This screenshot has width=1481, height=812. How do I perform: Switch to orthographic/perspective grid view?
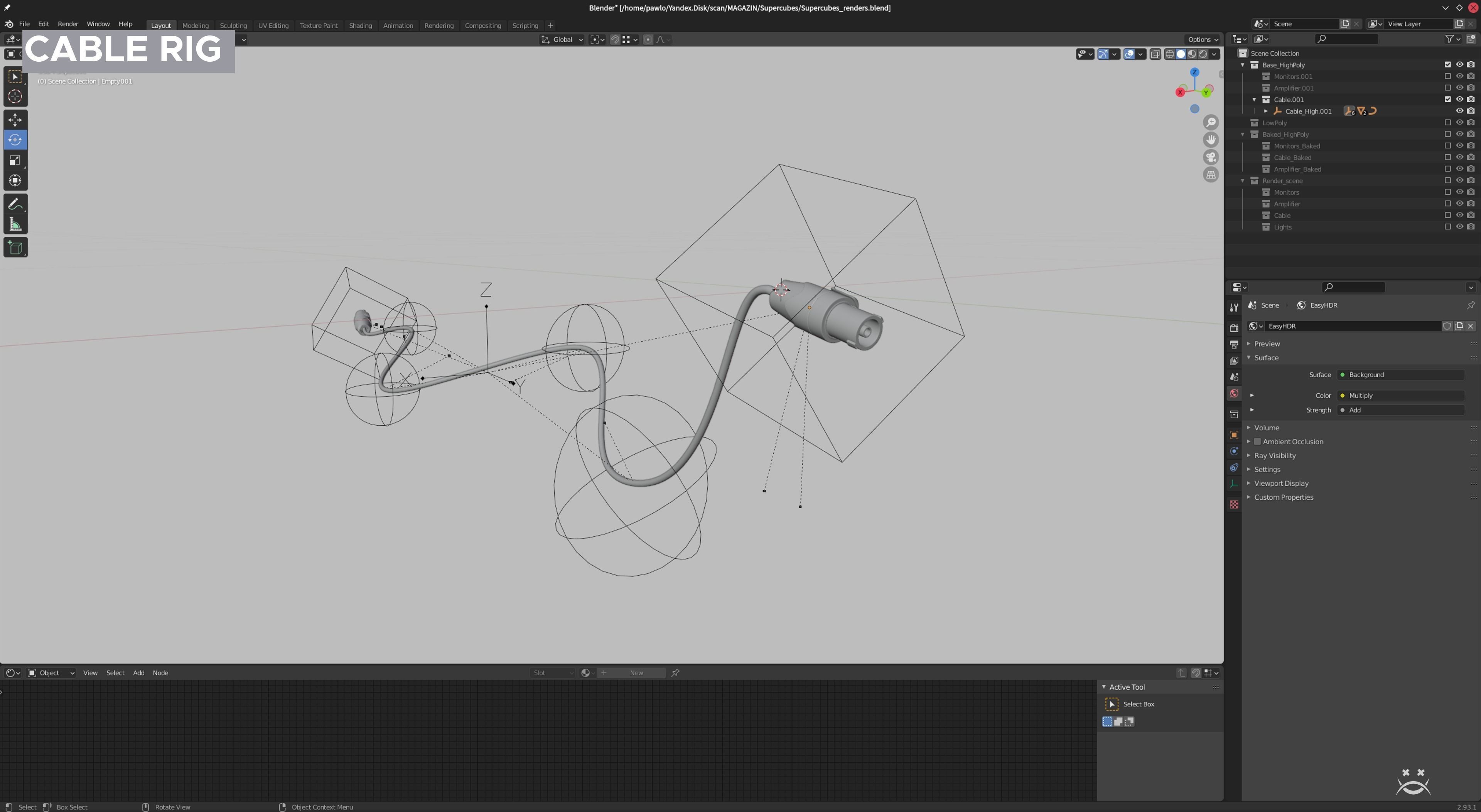[1211, 175]
